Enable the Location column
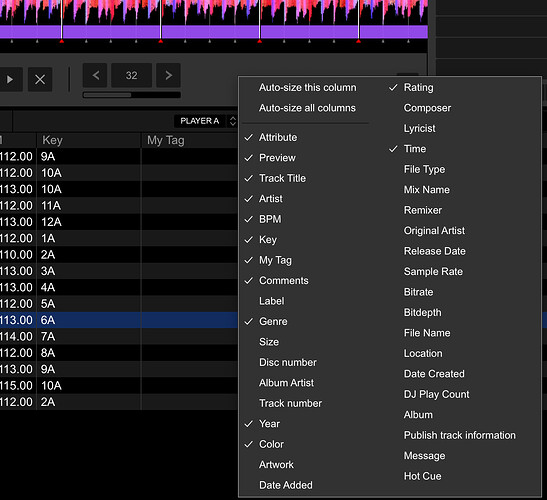This screenshot has width=547, height=500. (x=423, y=353)
